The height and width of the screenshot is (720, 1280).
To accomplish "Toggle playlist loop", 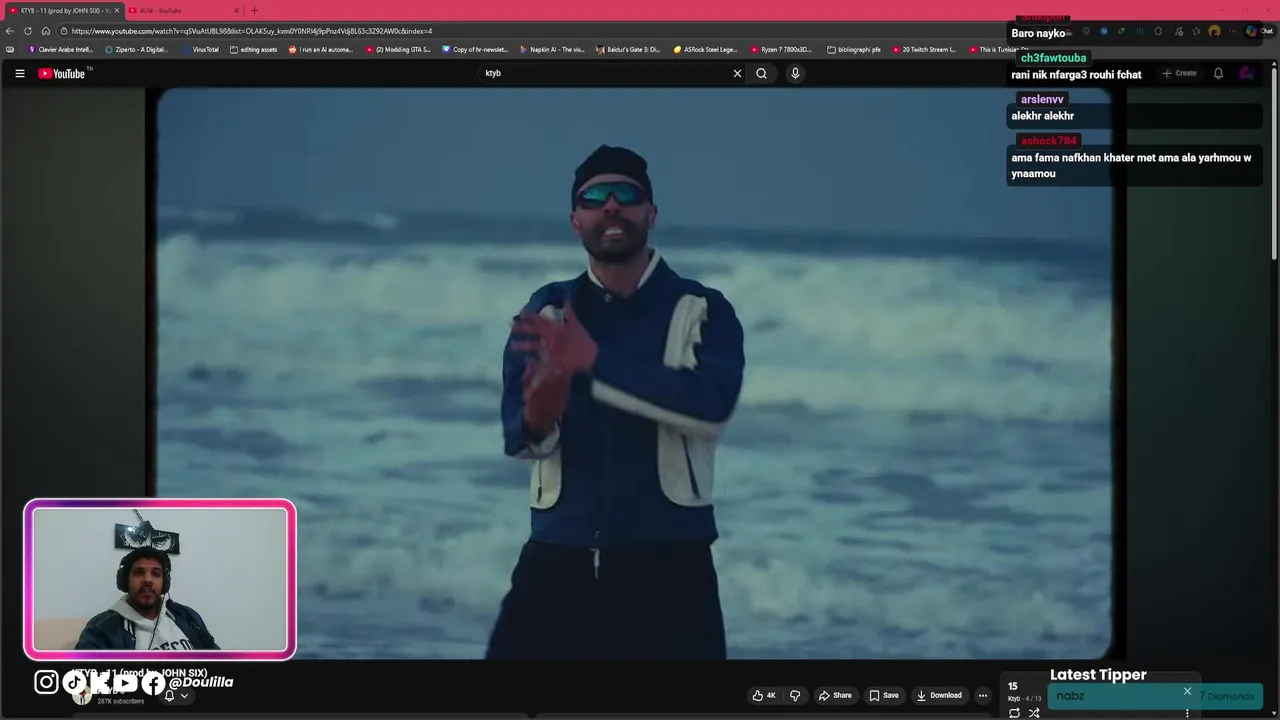I will 1014,713.
